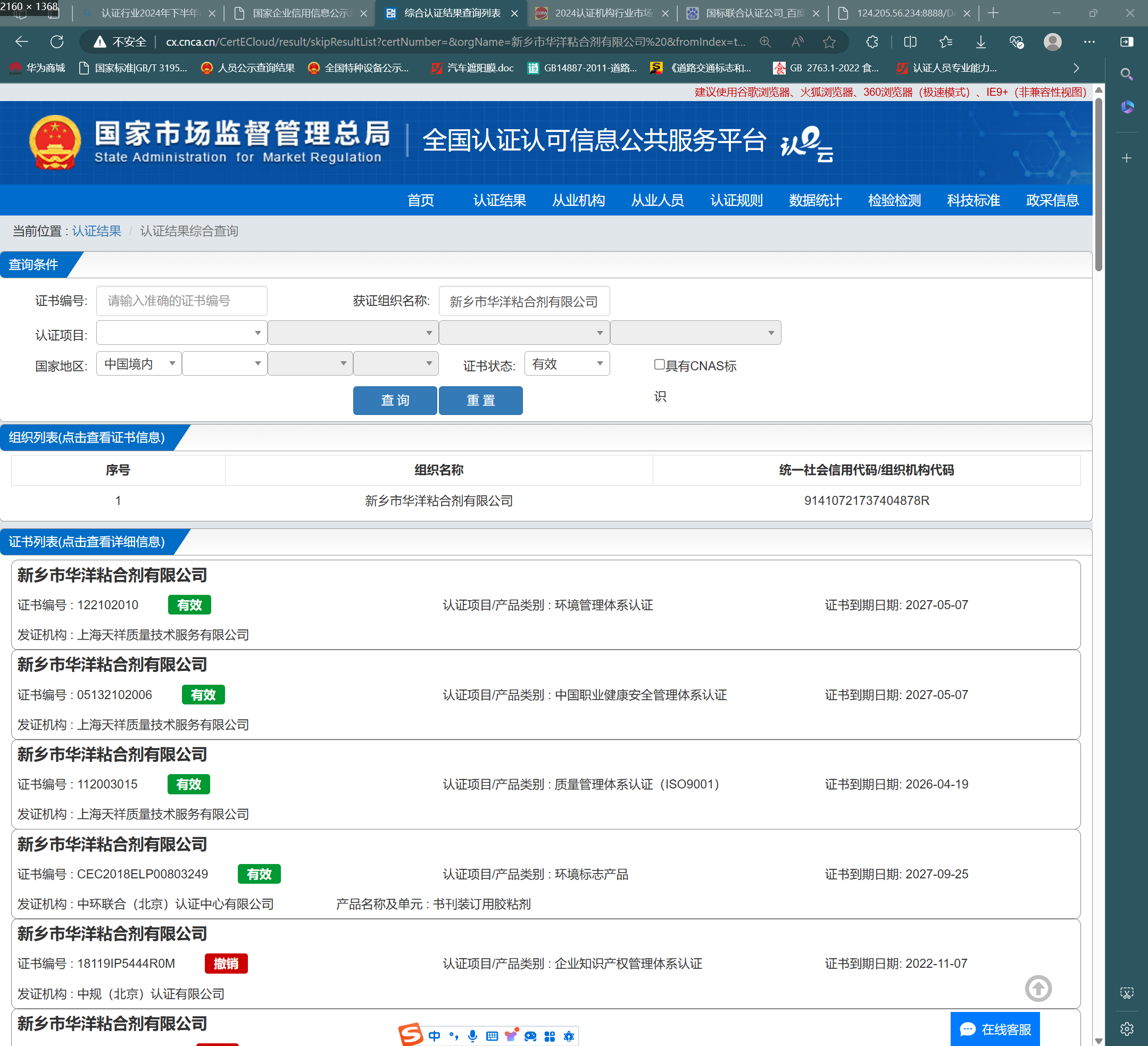The height and width of the screenshot is (1046, 1148).
Task: Click the sidebar screenshot icon
Action: pyautogui.click(x=1126, y=993)
